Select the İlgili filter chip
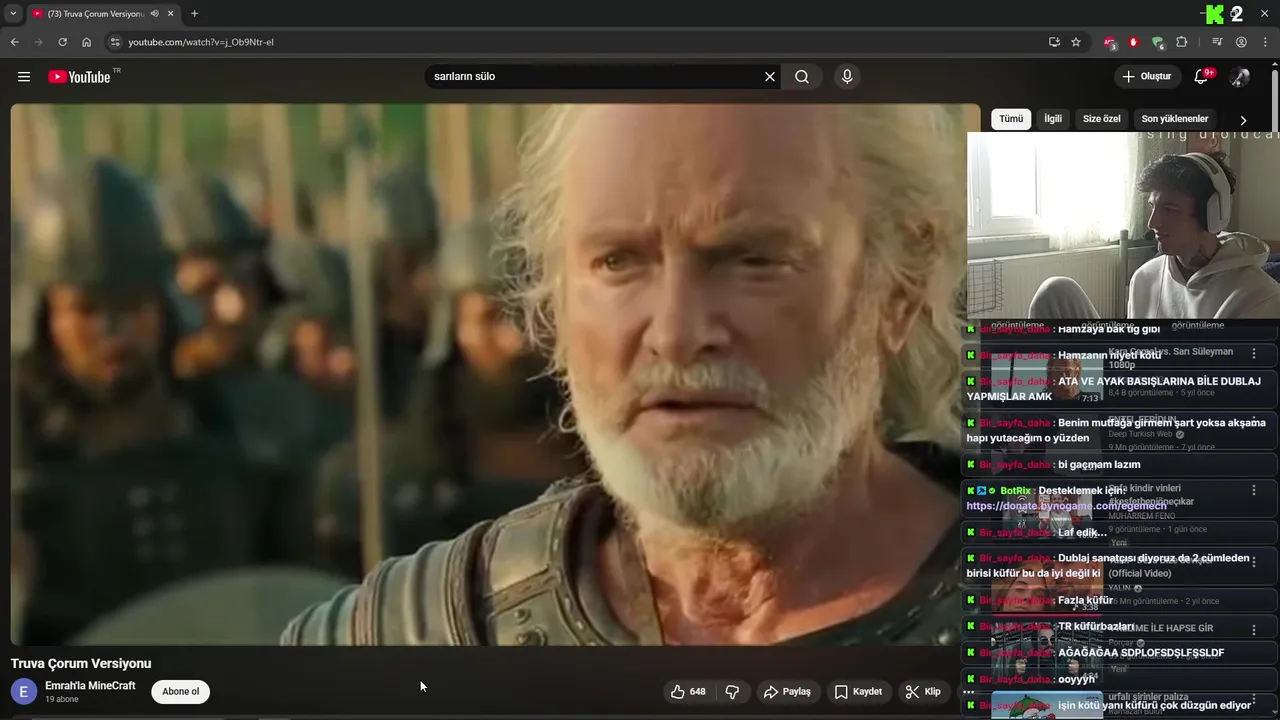Image resolution: width=1280 pixels, height=720 pixels. [x=1053, y=119]
